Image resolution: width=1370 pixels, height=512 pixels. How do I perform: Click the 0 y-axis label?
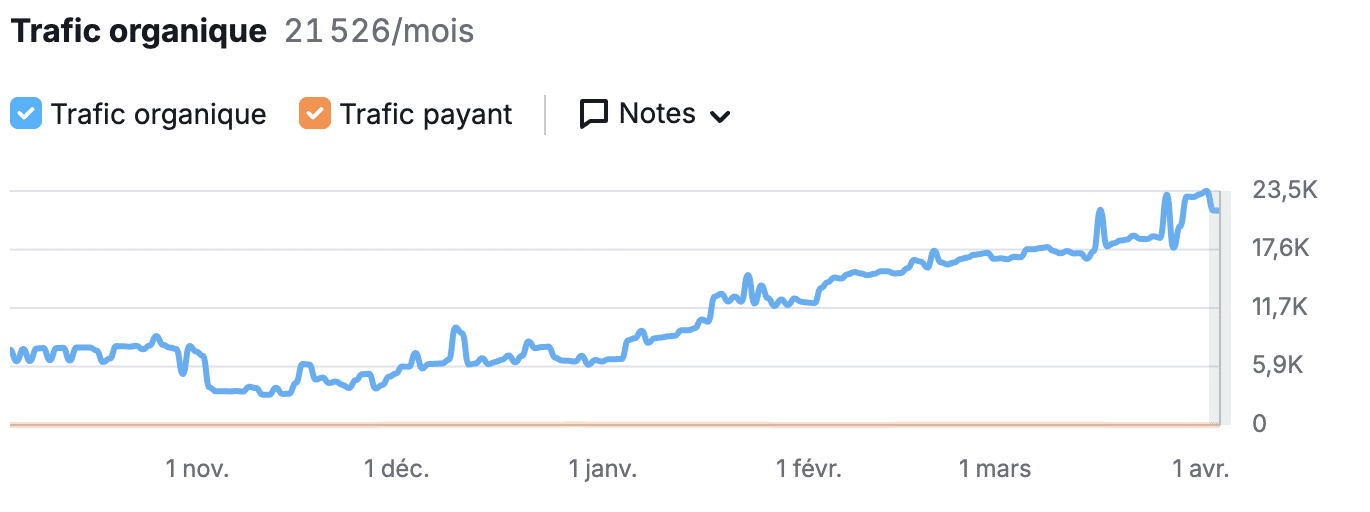pyautogui.click(x=1259, y=424)
